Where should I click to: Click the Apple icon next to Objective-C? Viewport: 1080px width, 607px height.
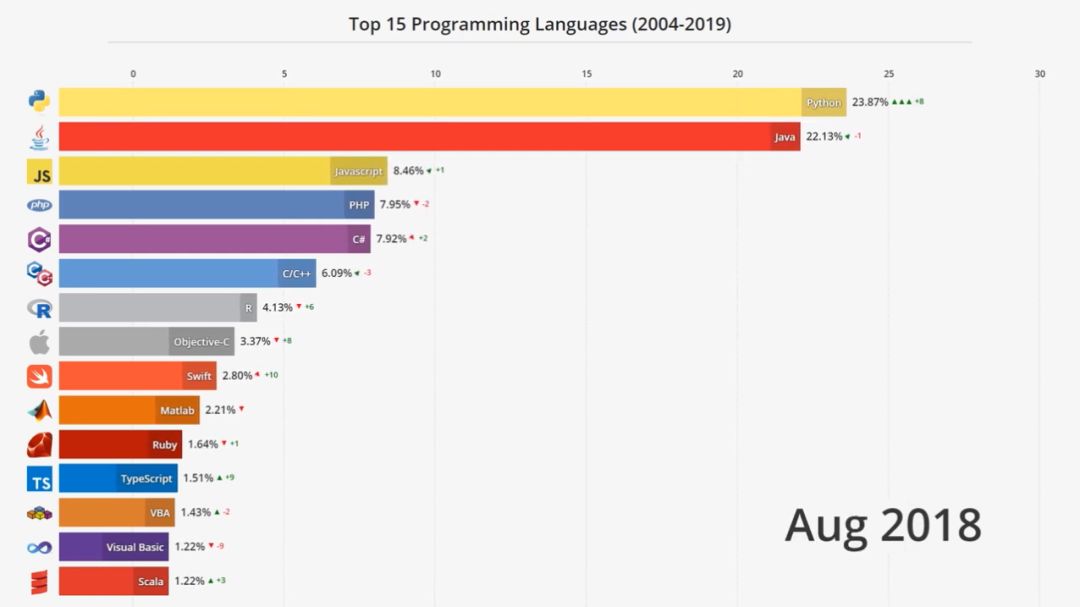point(38,341)
